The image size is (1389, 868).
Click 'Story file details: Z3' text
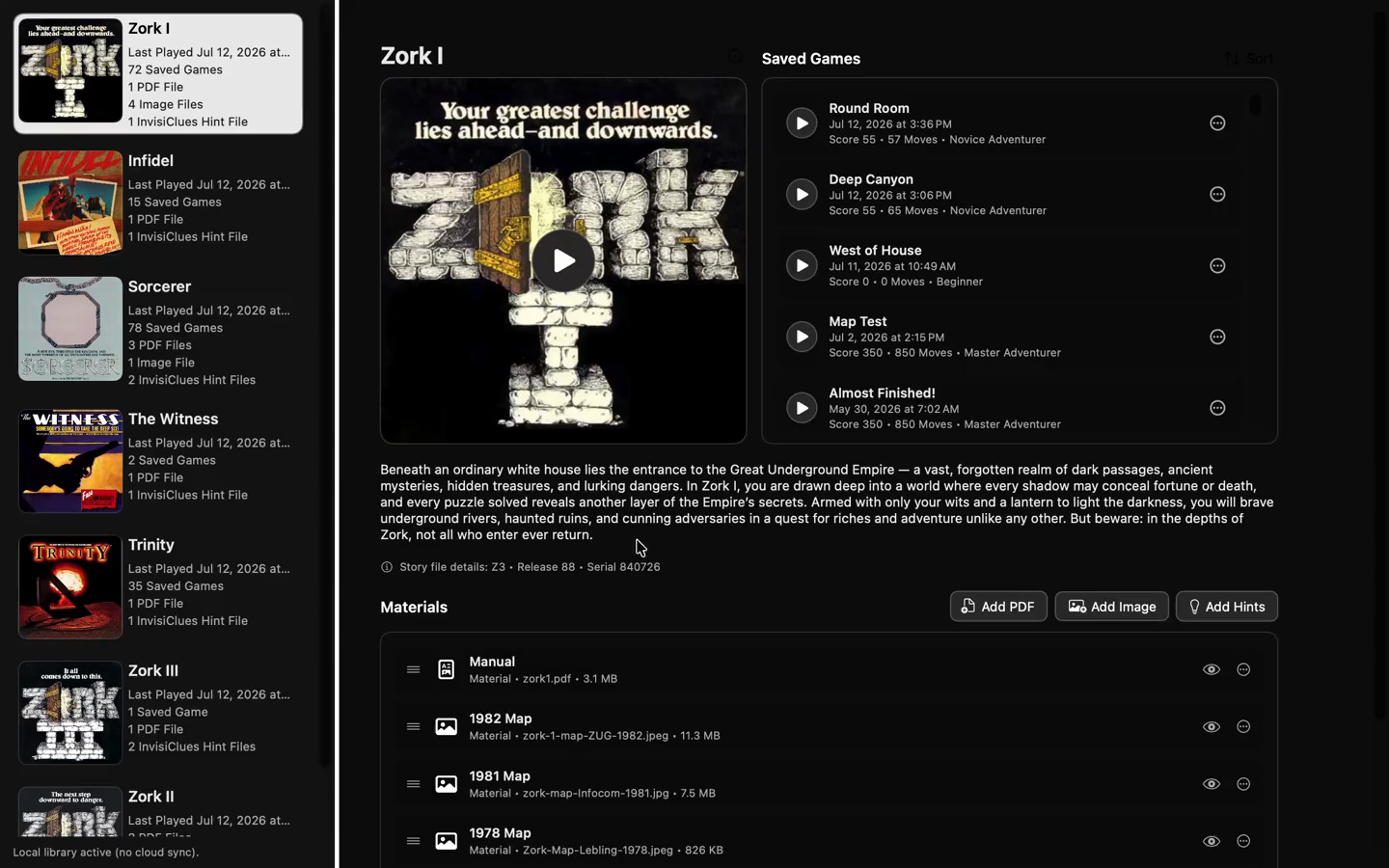coord(452,567)
